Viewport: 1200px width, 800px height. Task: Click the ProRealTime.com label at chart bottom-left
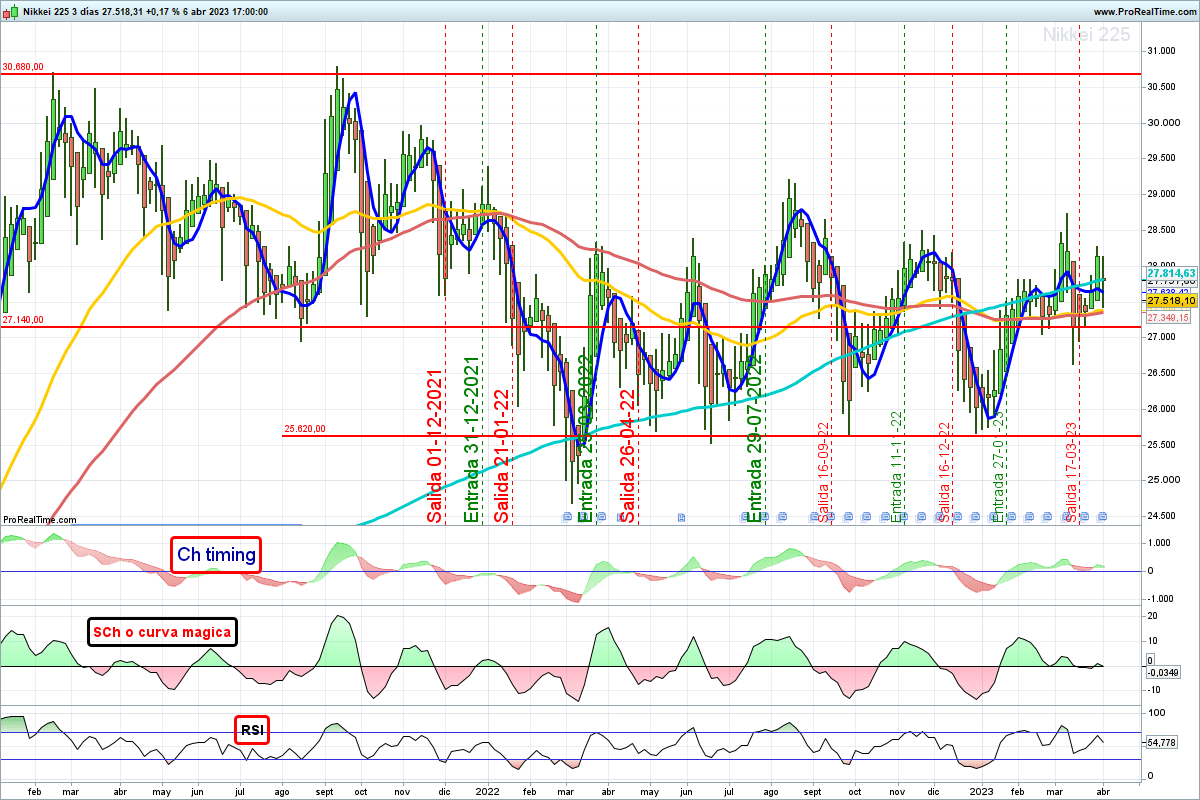pyautogui.click(x=39, y=520)
